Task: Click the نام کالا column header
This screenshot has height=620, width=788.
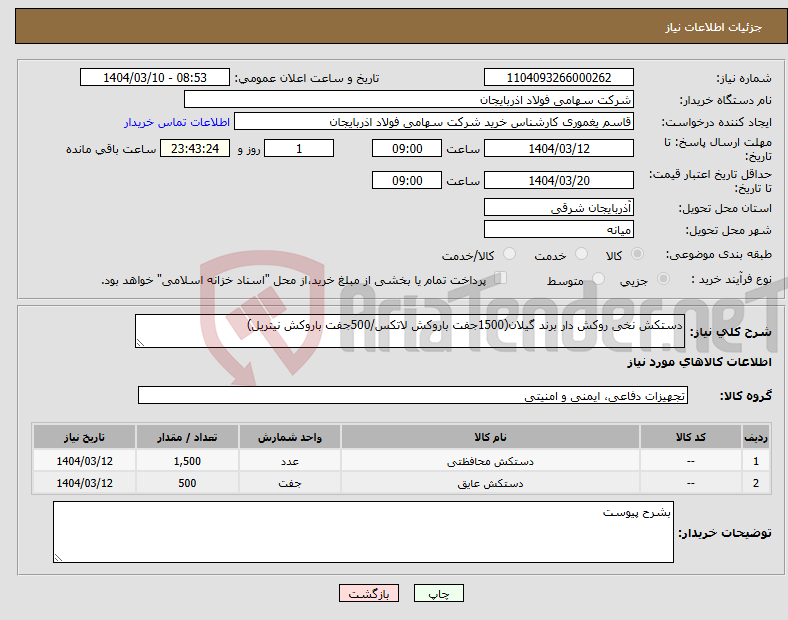Action: 490,437
